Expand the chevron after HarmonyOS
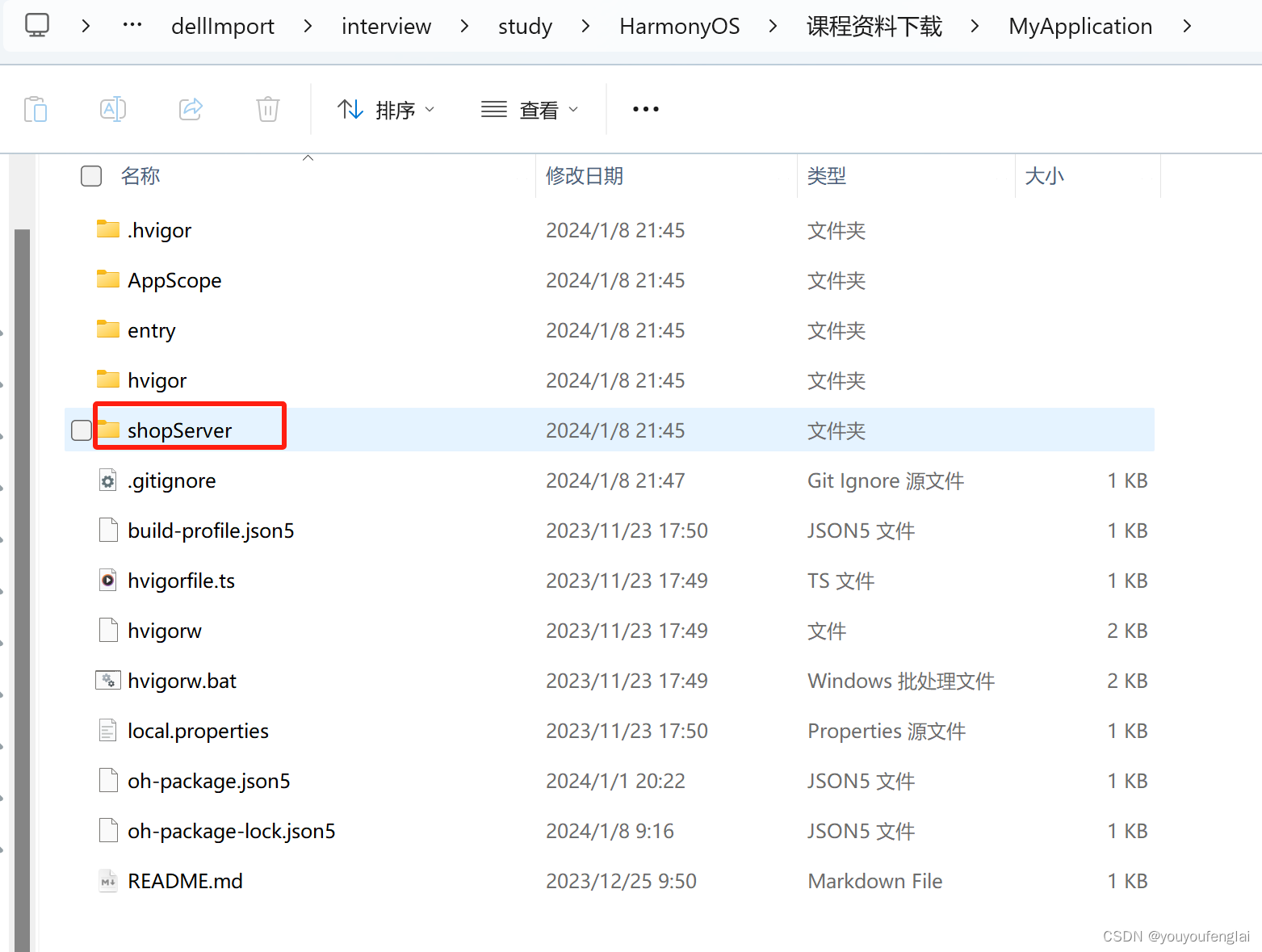Image resolution: width=1262 pixels, height=952 pixels. tap(773, 26)
